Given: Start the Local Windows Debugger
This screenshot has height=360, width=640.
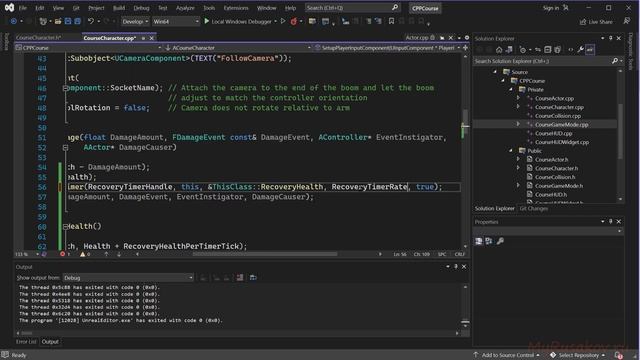Looking at the screenshot, I should [x=238, y=21].
